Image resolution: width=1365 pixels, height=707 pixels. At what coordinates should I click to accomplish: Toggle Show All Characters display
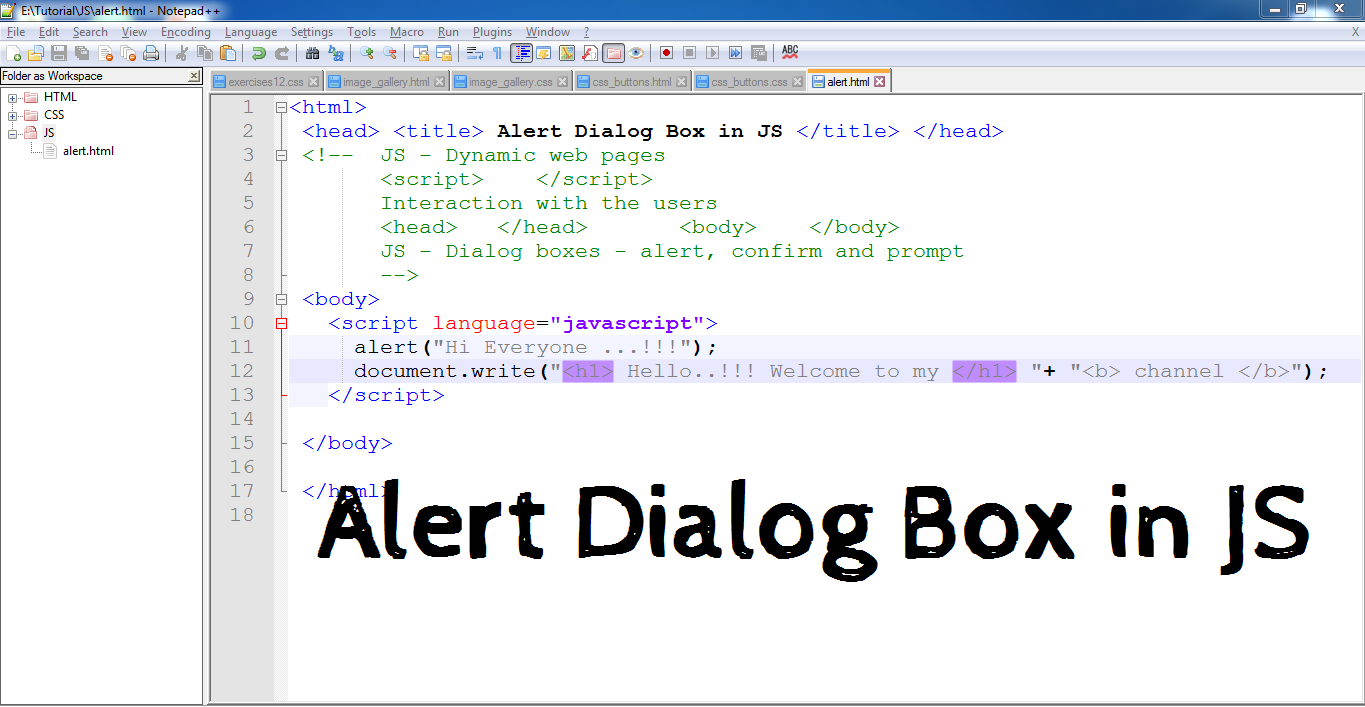tap(498, 52)
